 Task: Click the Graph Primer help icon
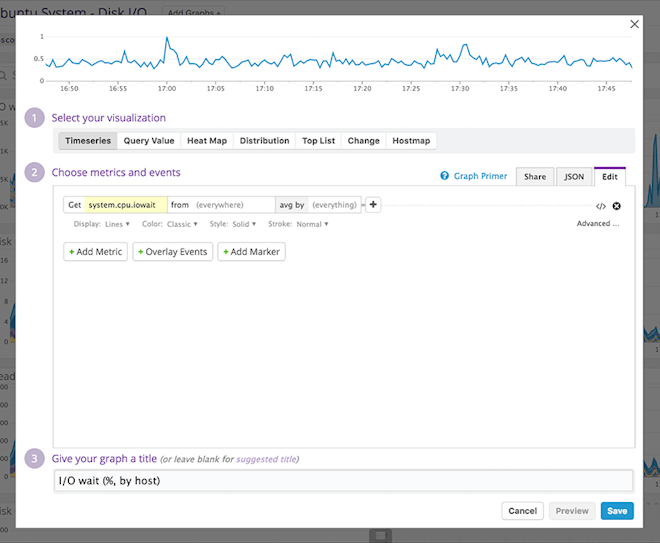pos(445,176)
